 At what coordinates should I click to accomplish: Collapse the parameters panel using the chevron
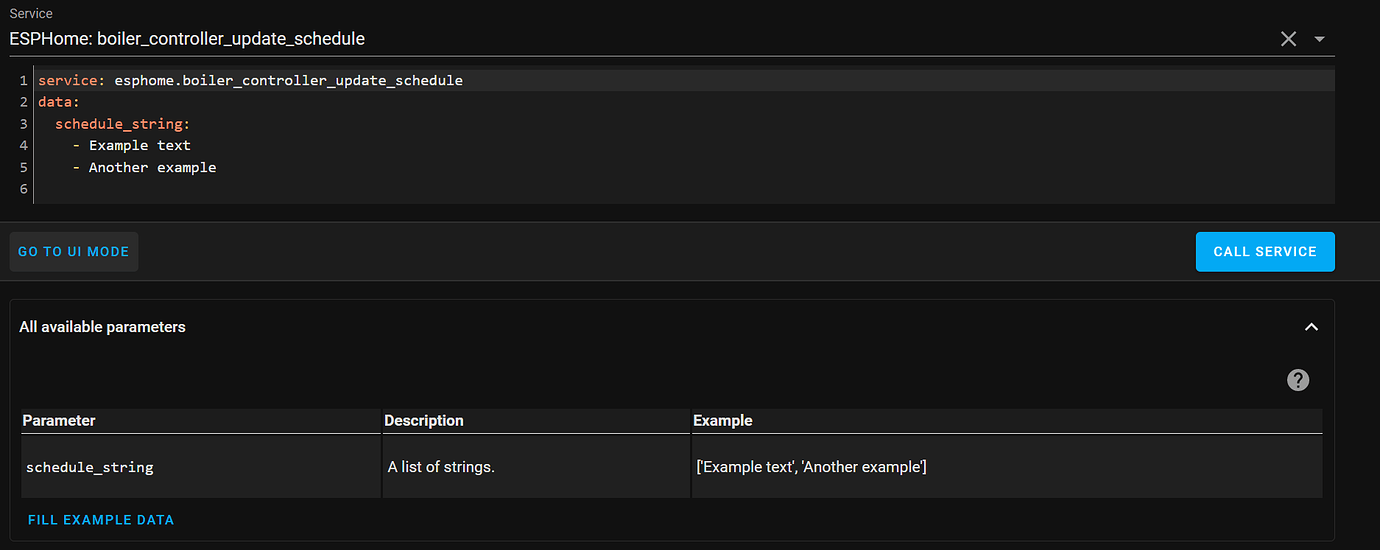click(1311, 327)
